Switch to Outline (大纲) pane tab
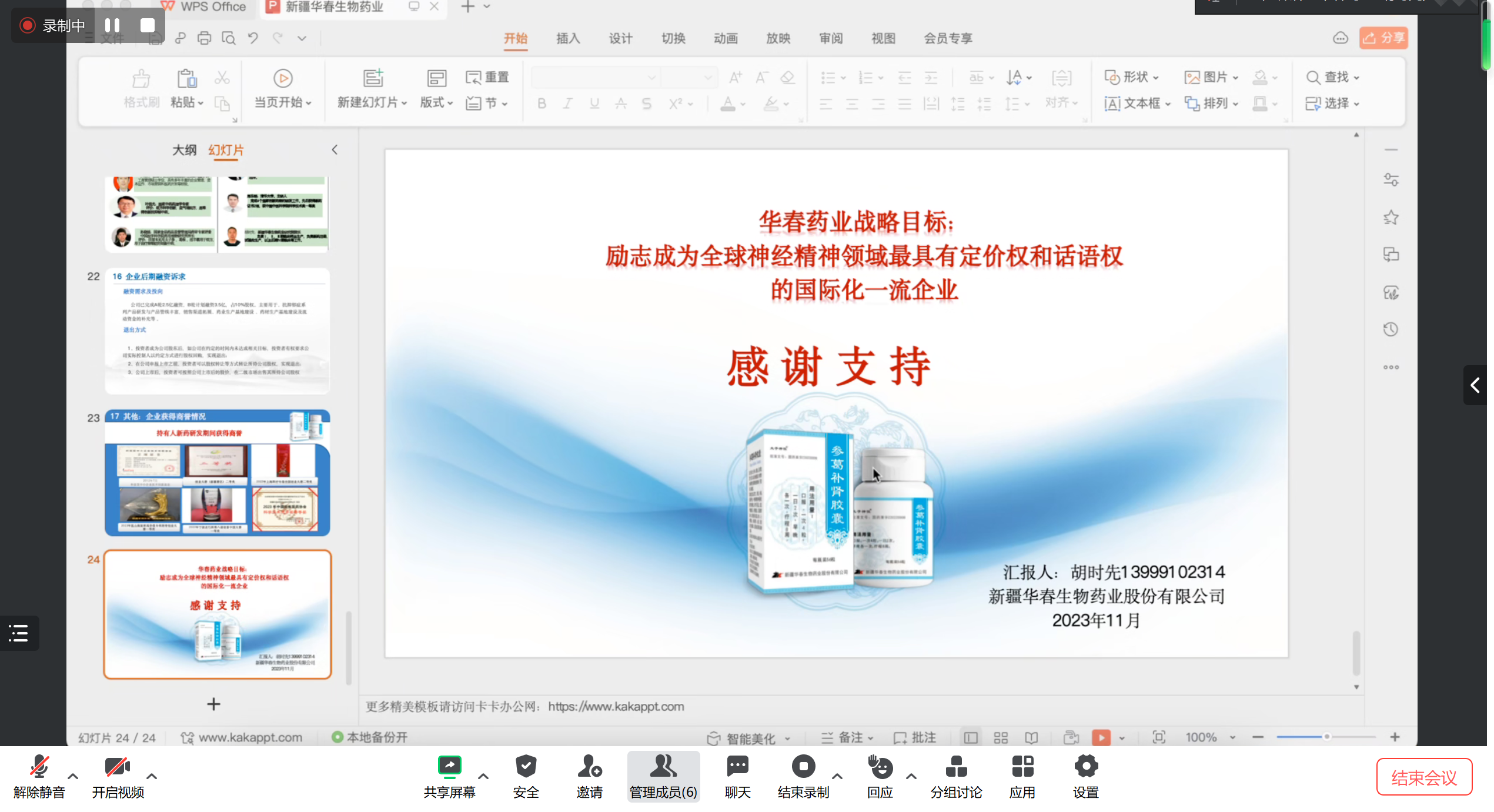This screenshot has height=812, width=1494. 184,150
